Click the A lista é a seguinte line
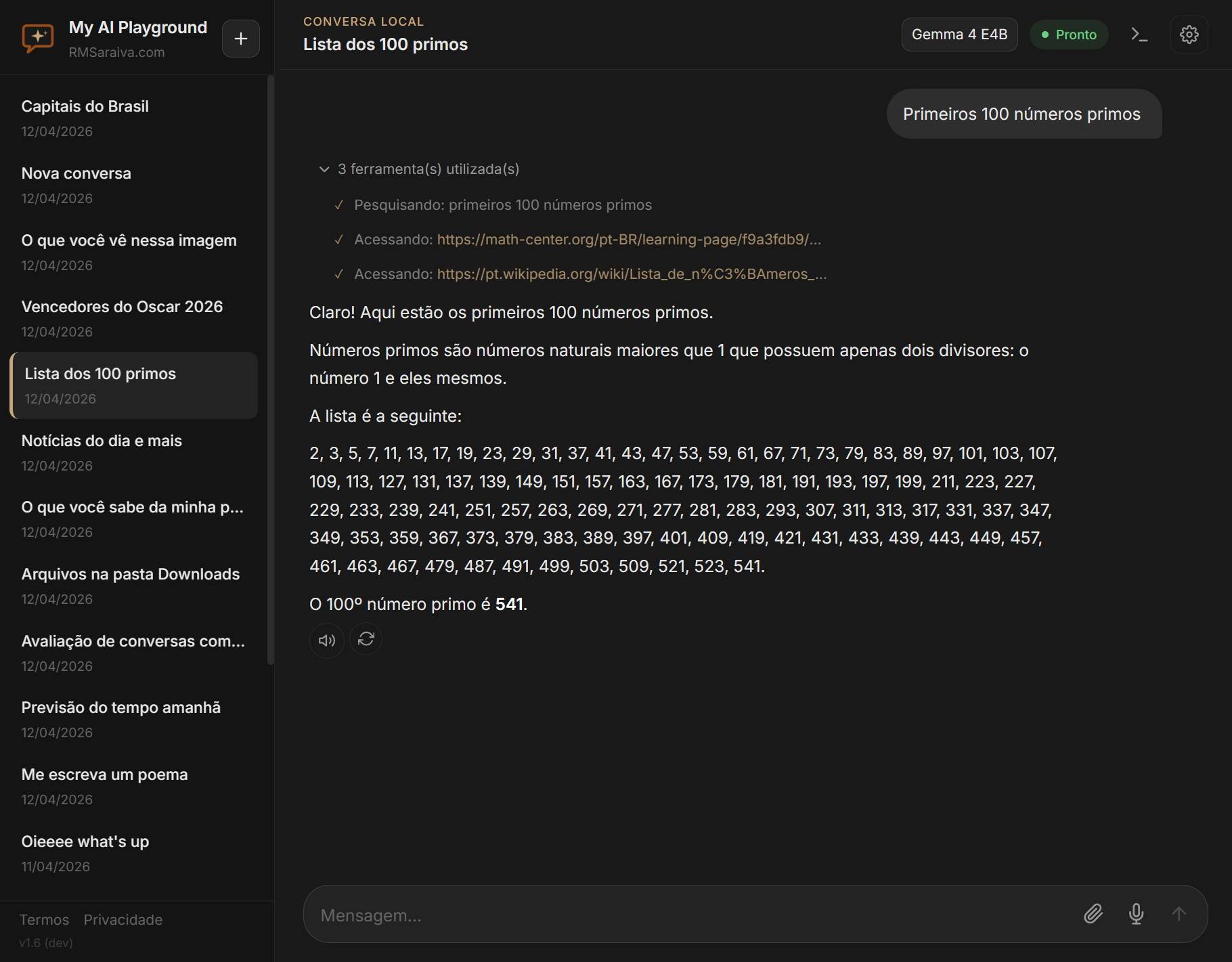The image size is (1232, 962). 385,416
